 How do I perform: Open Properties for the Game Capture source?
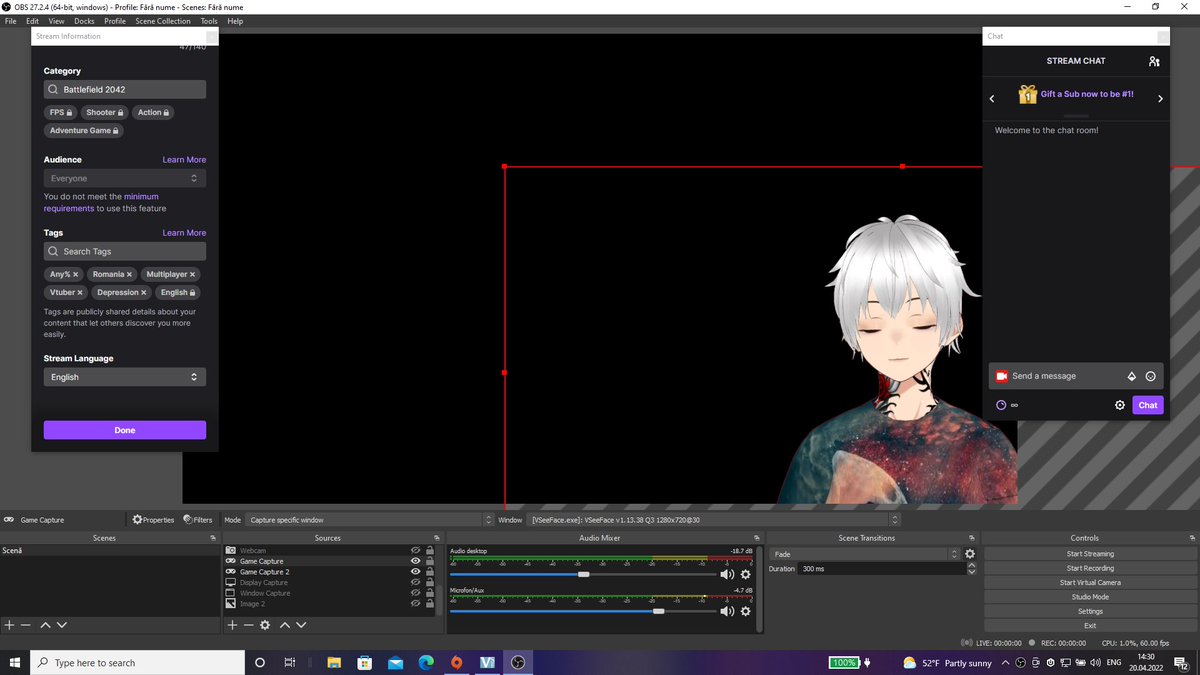(153, 520)
